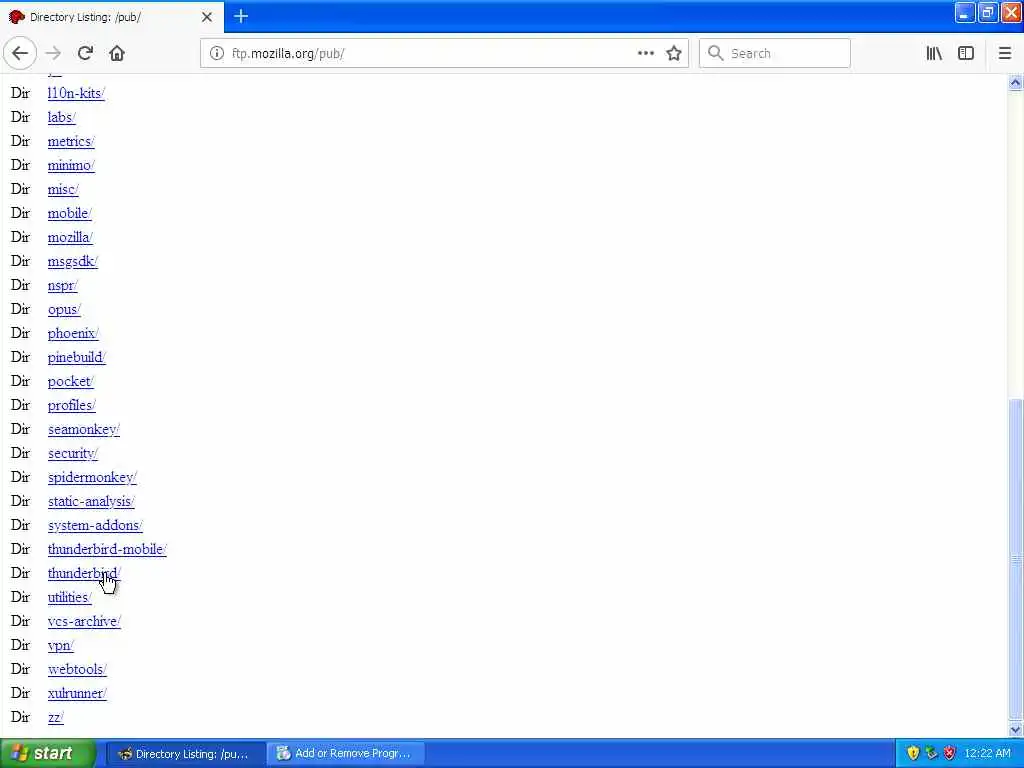Click in the Search input box
Viewport: 1024px width, 768px height.
coord(775,54)
